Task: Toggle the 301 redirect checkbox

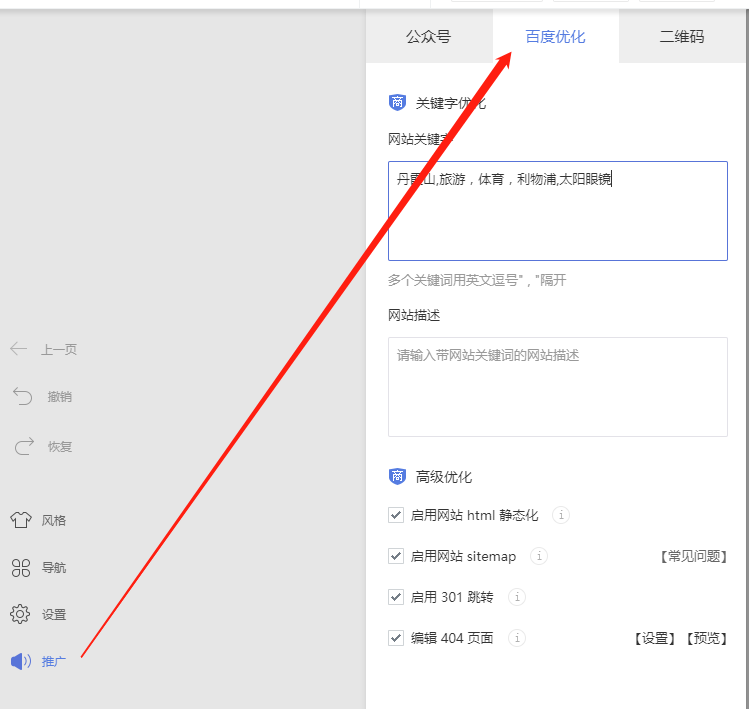Action: click(x=396, y=597)
